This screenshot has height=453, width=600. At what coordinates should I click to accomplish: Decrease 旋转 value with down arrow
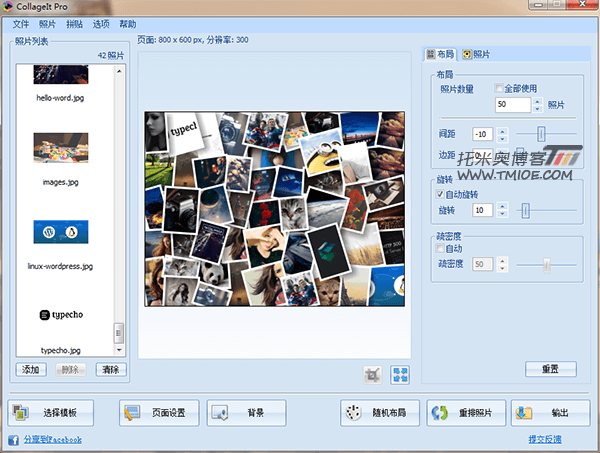[x=502, y=214]
